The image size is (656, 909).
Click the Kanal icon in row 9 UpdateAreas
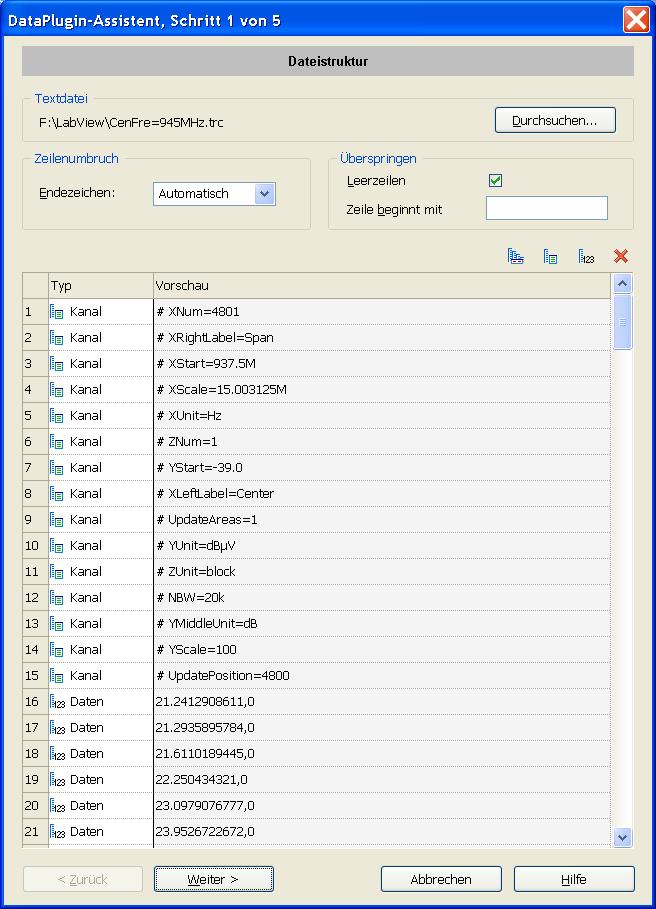coord(57,520)
